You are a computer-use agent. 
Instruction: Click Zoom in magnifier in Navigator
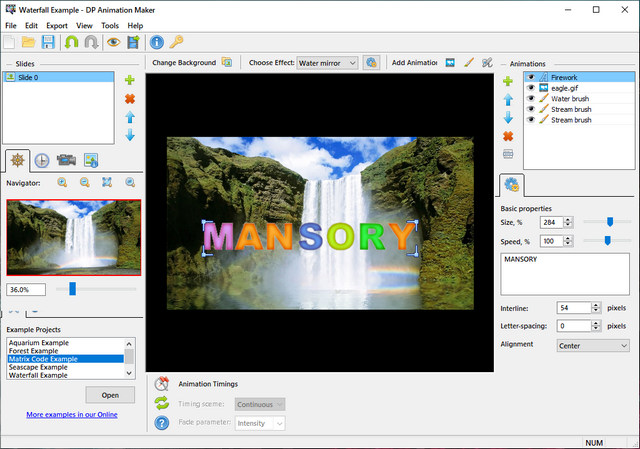(x=62, y=182)
